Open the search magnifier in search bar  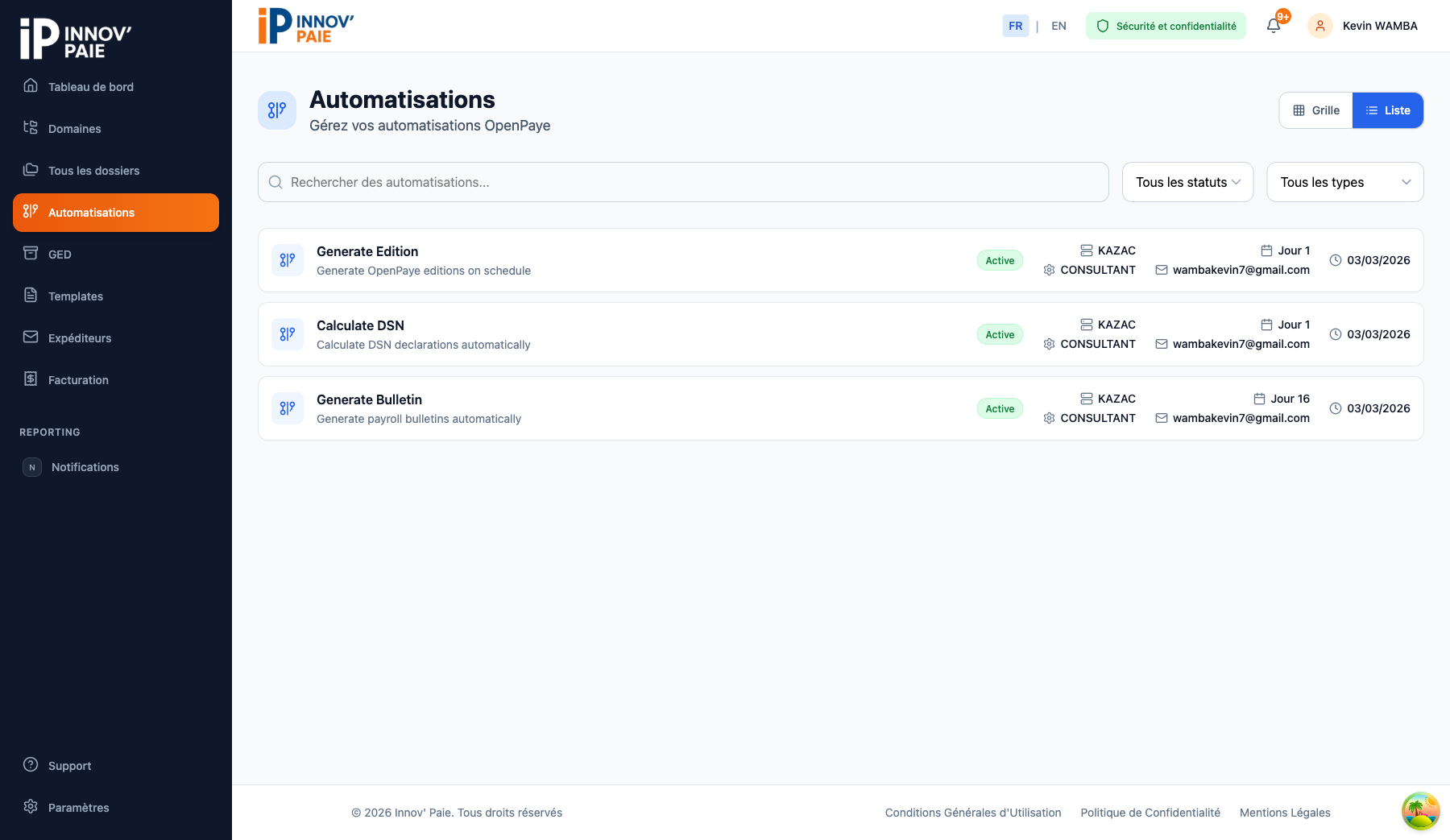point(276,182)
